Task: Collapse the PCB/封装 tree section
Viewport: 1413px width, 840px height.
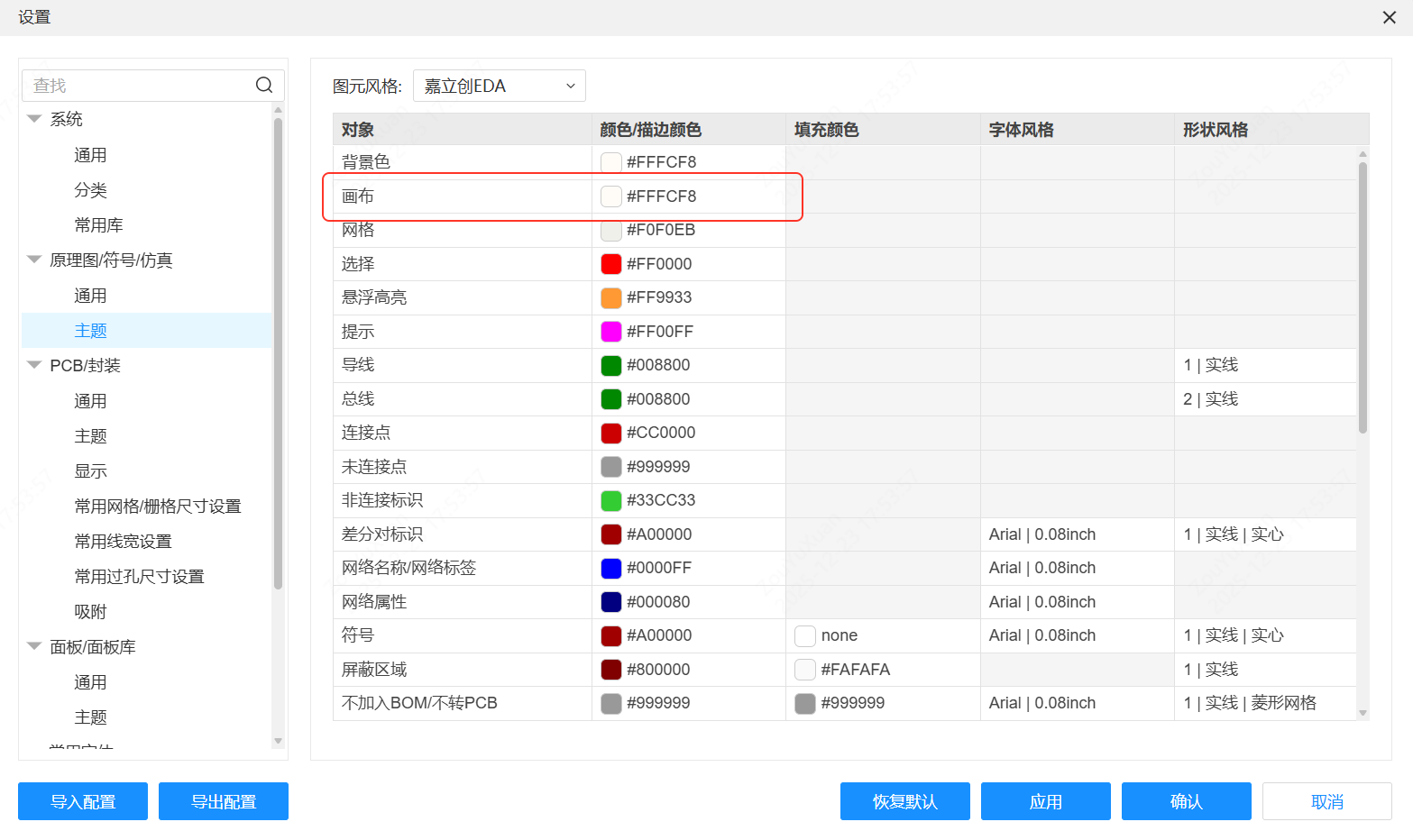Action: (x=34, y=365)
